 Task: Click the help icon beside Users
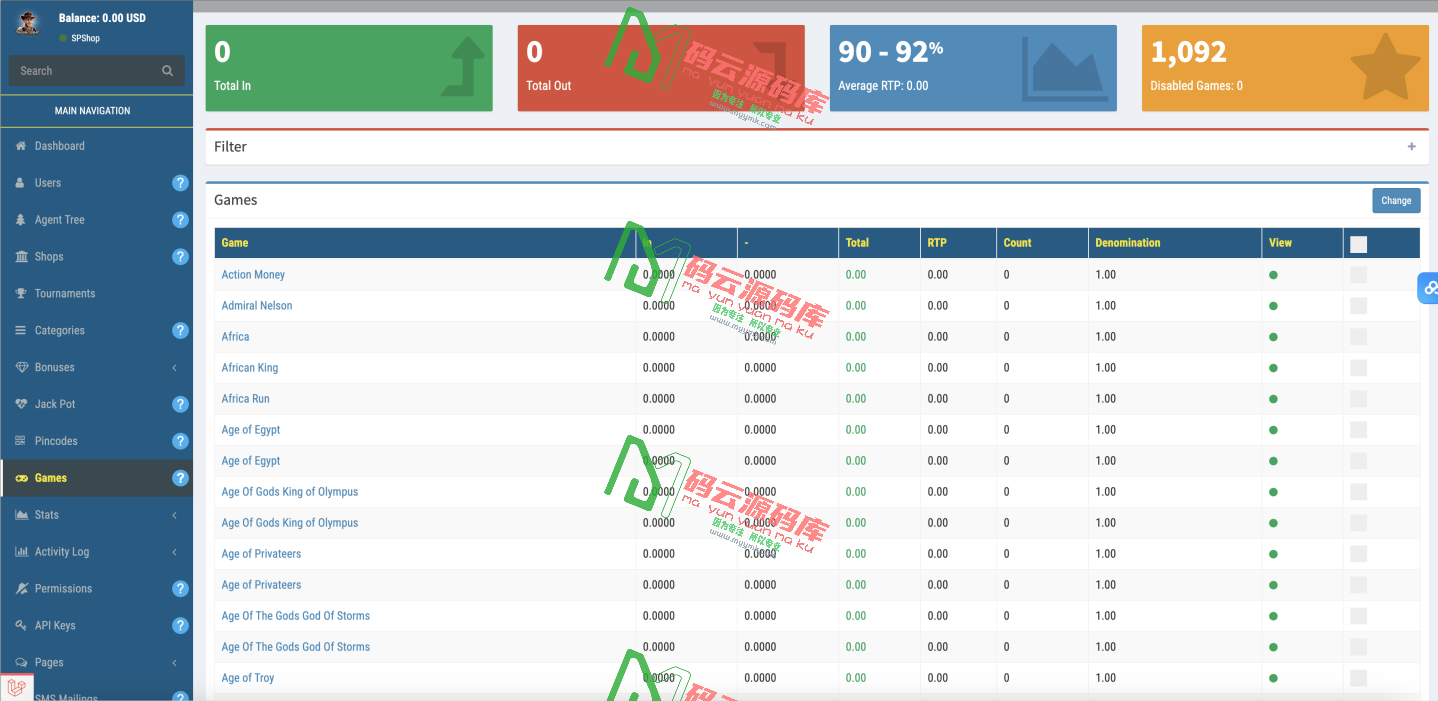pos(180,183)
